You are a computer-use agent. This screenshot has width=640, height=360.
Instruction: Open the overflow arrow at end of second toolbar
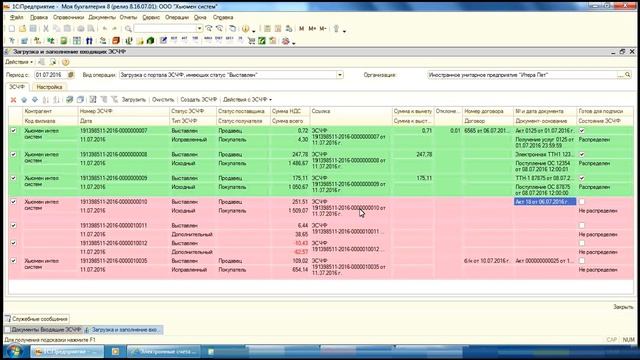[293, 42]
